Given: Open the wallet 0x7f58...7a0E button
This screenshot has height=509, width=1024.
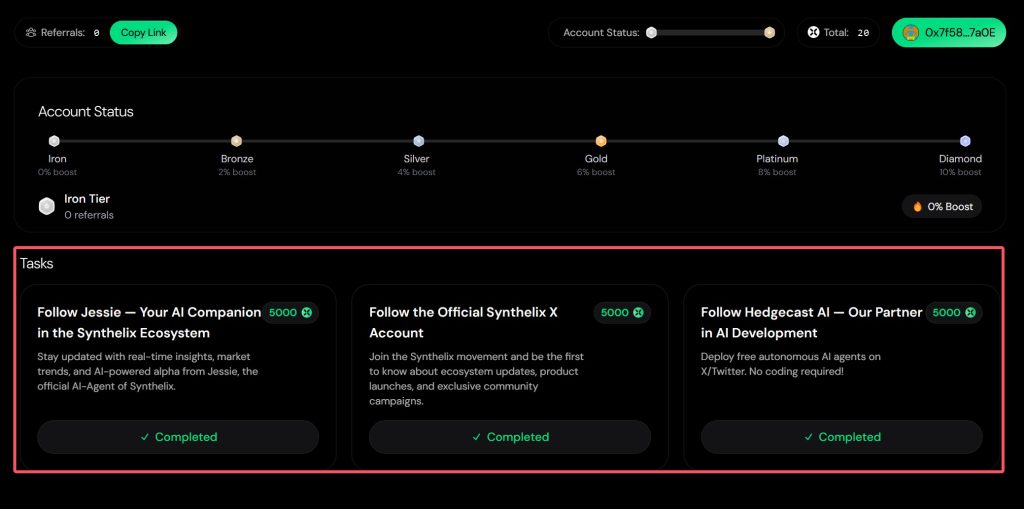Looking at the screenshot, I should (x=949, y=33).
